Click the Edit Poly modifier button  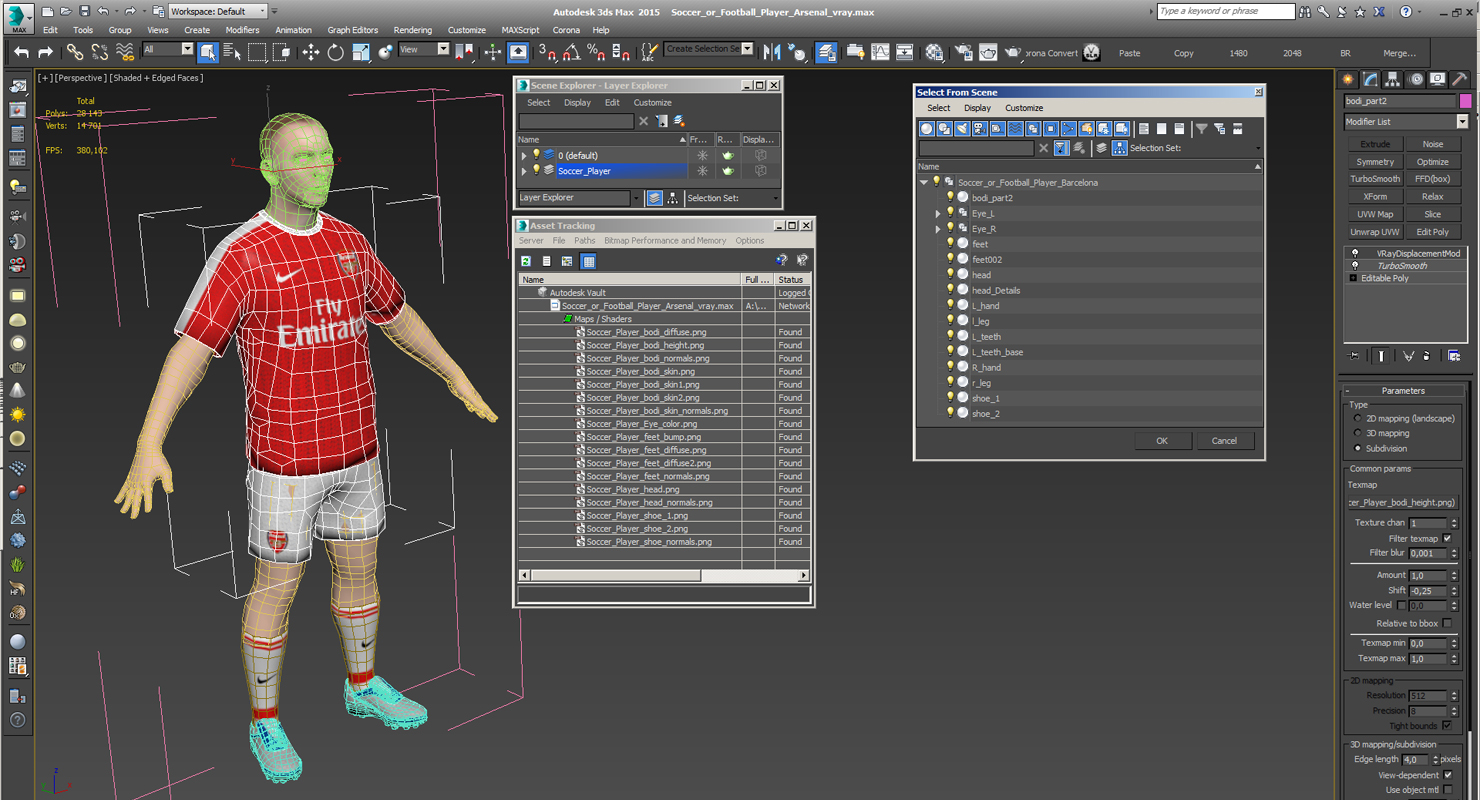pos(1433,232)
